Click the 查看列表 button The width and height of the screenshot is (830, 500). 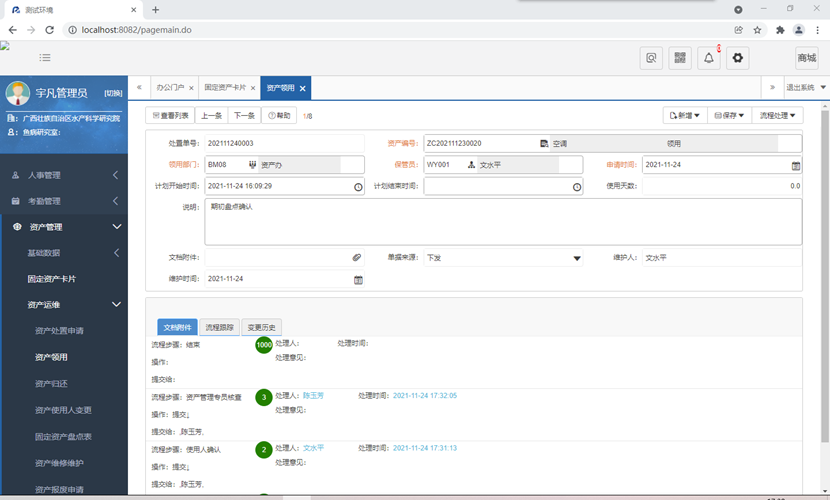170,115
